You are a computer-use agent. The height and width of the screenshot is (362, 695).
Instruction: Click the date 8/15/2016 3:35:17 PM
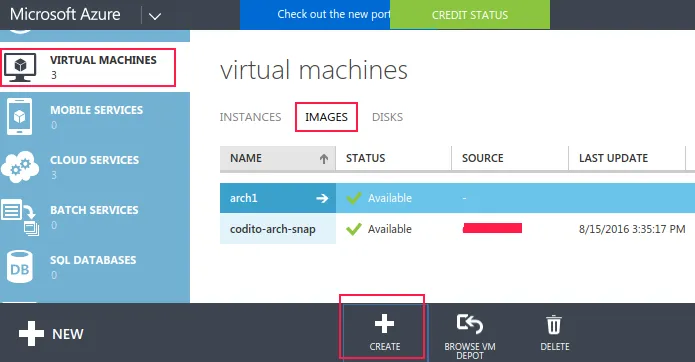click(632, 229)
